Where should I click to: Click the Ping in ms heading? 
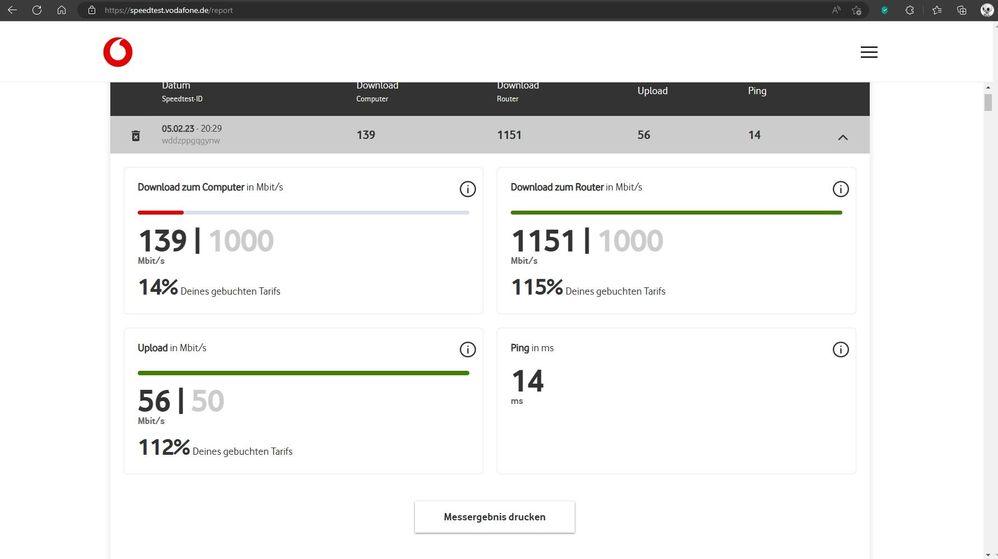point(532,348)
